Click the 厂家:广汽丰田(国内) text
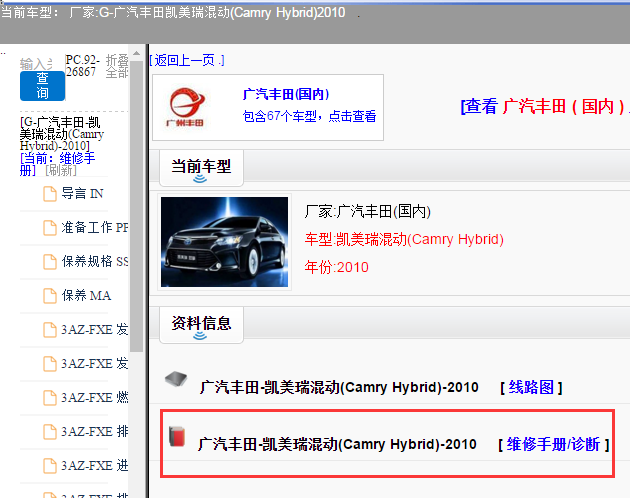 367,211
